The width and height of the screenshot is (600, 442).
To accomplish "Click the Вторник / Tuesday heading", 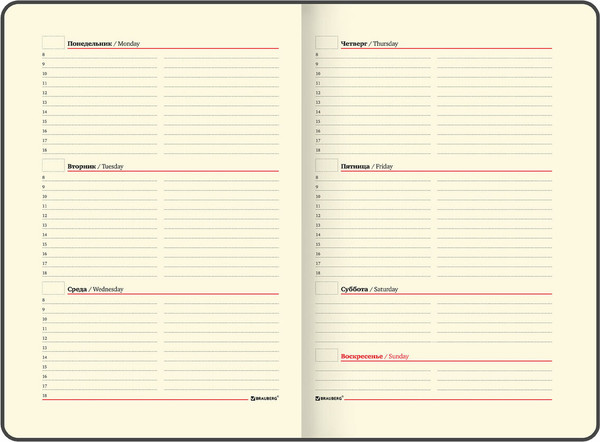I will [95, 167].
